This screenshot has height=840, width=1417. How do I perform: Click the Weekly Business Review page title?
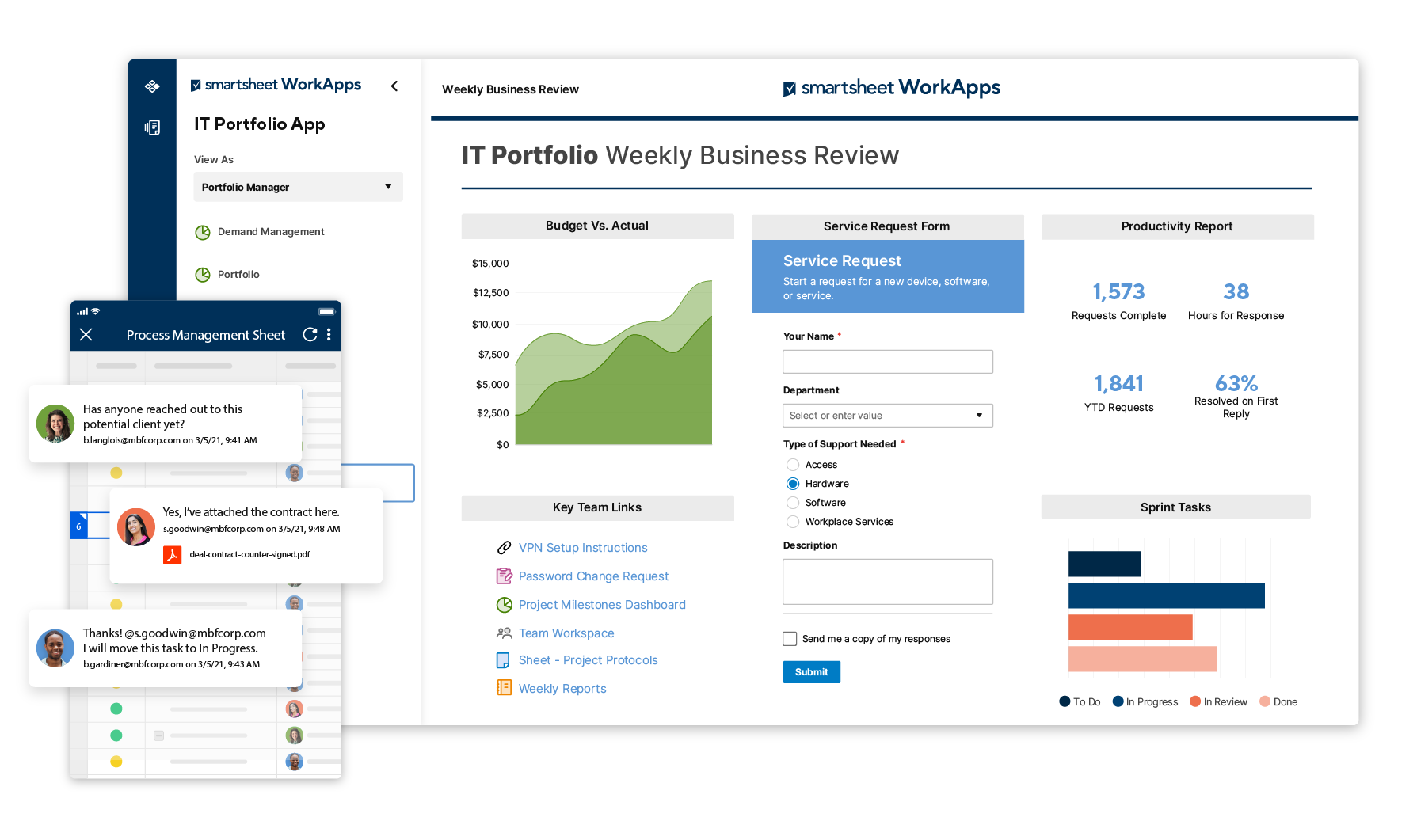point(510,89)
